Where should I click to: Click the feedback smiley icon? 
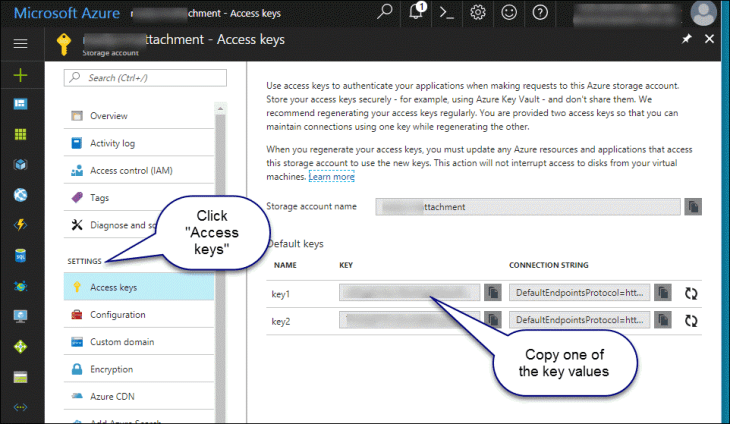coord(509,12)
